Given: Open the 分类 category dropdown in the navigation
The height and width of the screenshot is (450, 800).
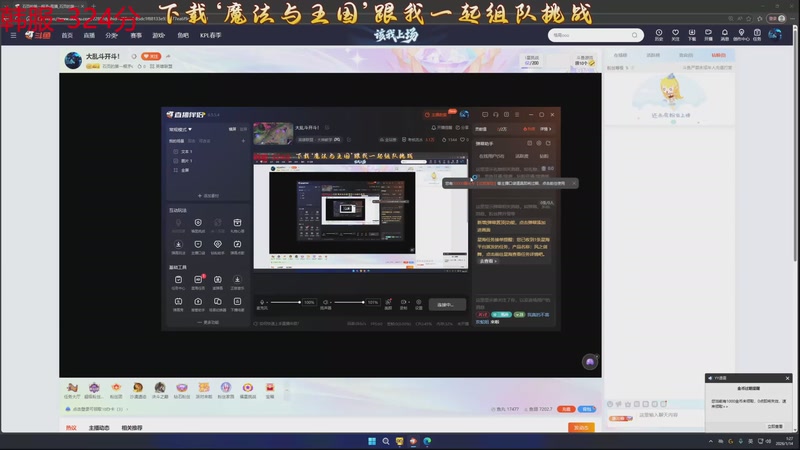Looking at the screenshot, I should coord(111,35).
